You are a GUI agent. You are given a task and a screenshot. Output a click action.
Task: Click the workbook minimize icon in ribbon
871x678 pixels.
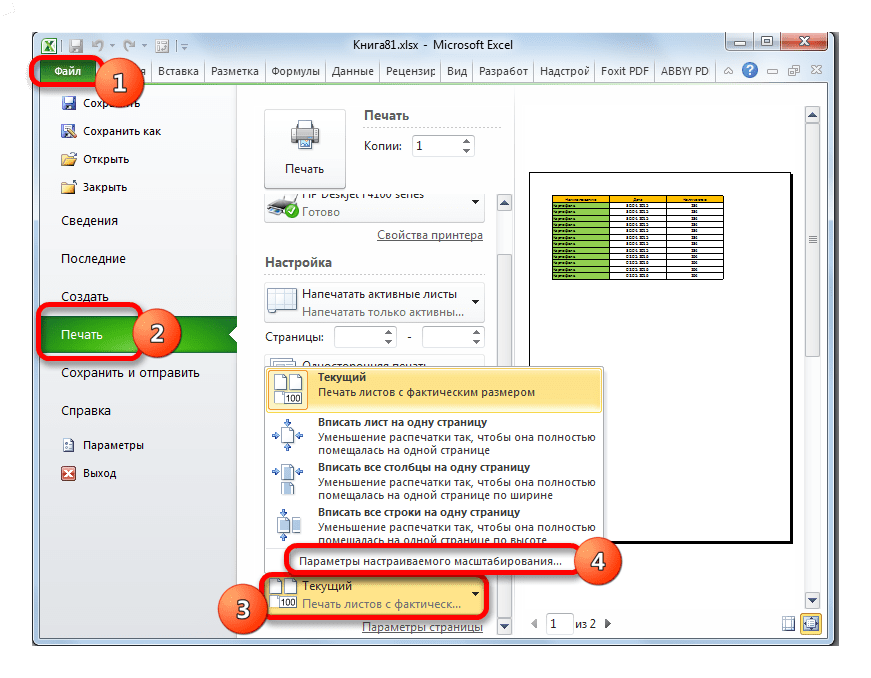(x=772, y=71)
